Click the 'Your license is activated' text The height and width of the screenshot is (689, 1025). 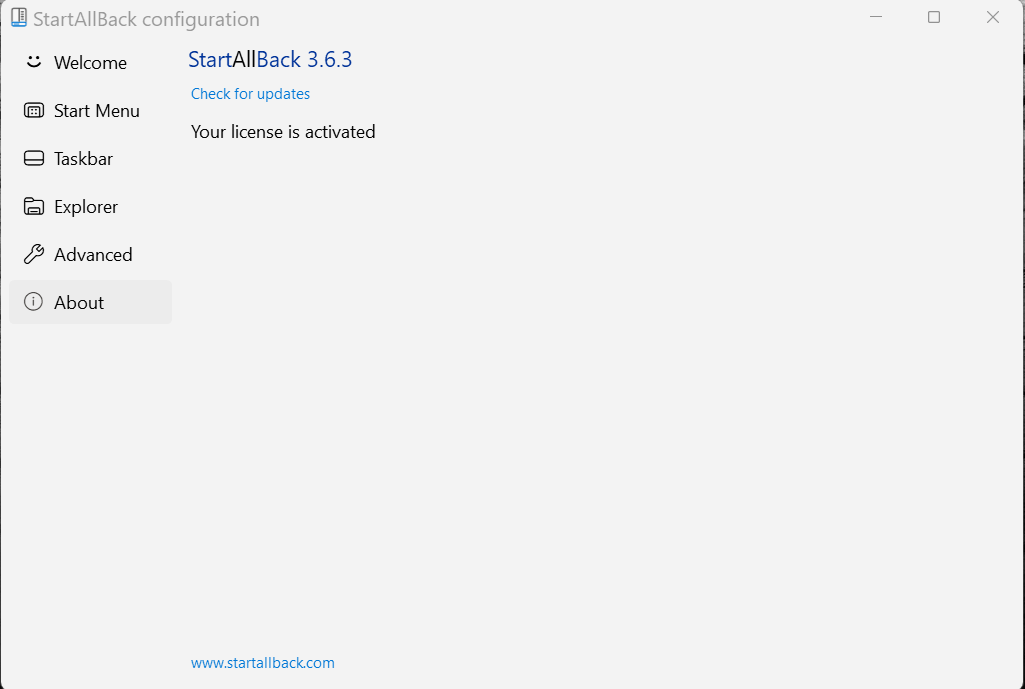tap(283, 132)
